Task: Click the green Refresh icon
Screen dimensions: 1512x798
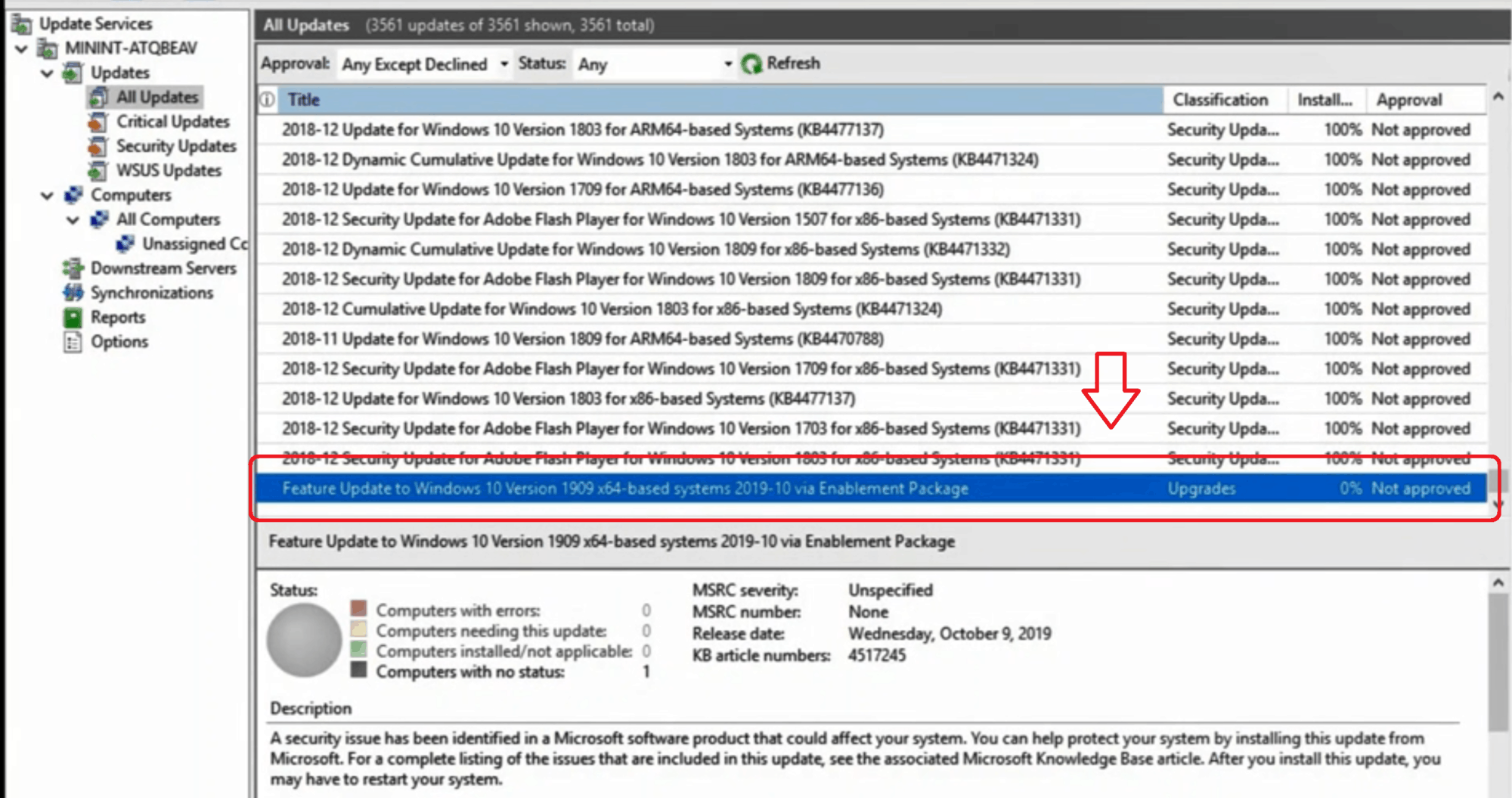Action: tap(751, 64)
